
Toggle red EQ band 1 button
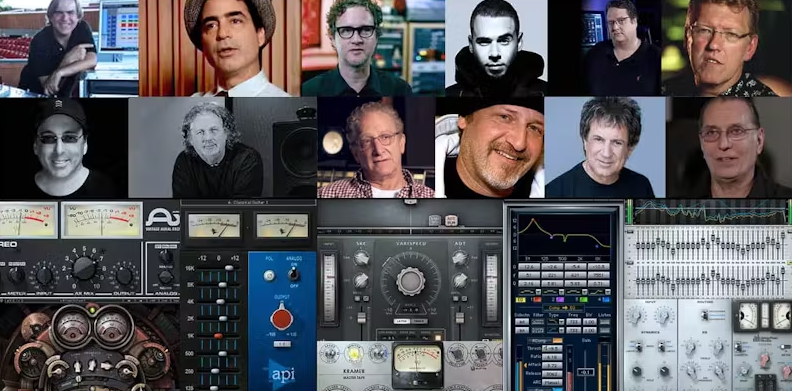[537, 300]
